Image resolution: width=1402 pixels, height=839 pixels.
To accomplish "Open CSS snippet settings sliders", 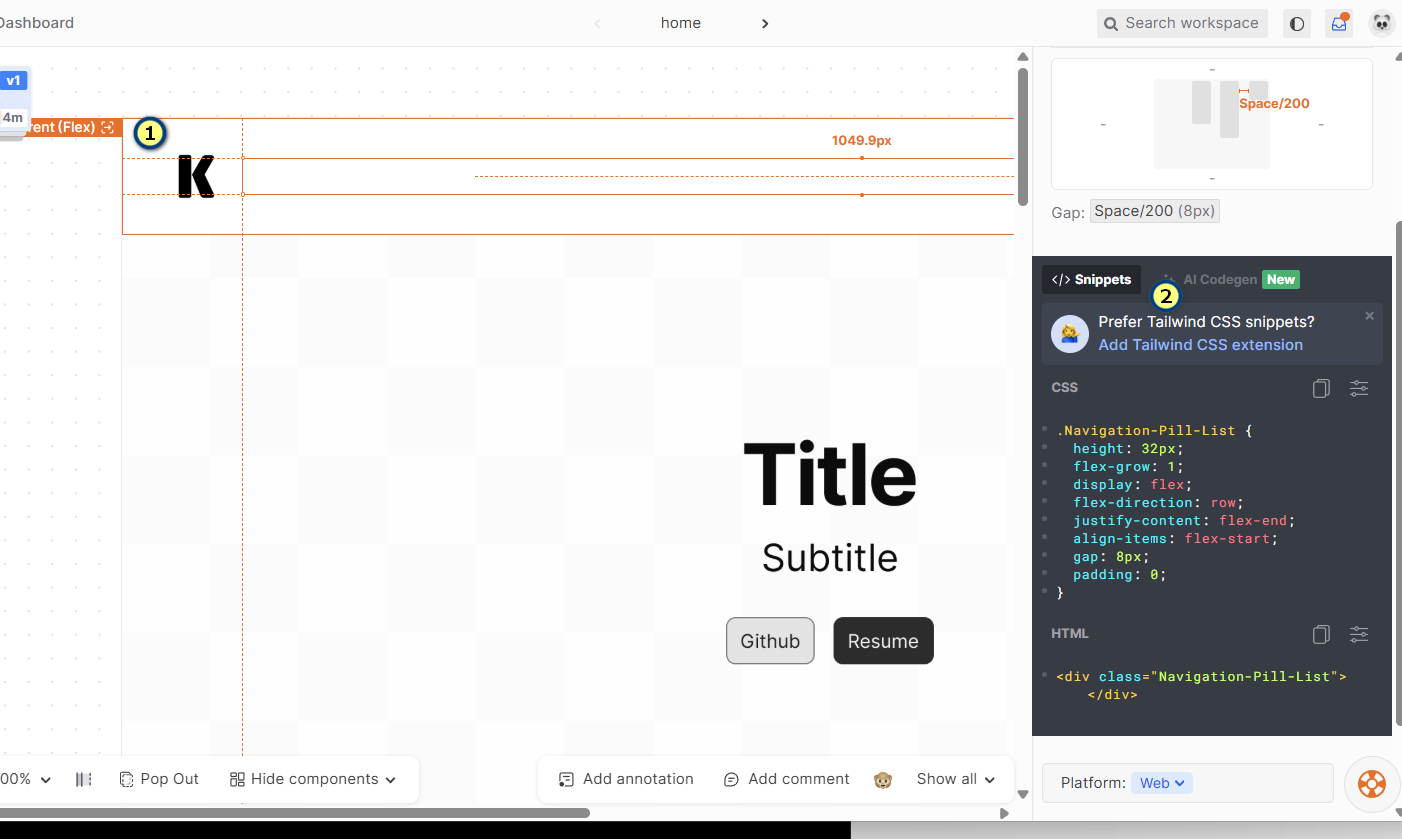I will click(x=1358, y=388).
